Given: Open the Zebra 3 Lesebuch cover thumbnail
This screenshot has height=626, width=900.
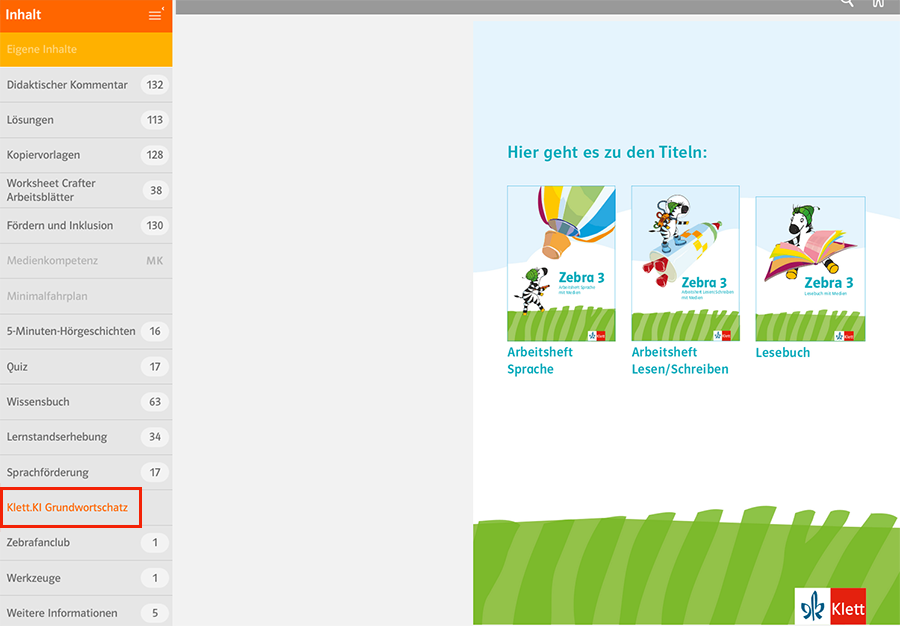Looking at the screenshot, I should [810, 269].
